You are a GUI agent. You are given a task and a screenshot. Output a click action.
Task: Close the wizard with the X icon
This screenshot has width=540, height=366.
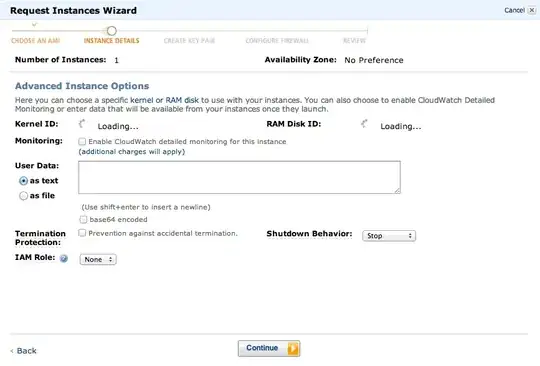[532, 10]
